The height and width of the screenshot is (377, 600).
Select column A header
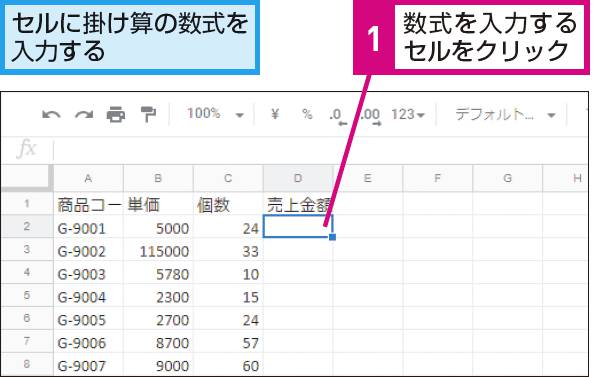click(x=88, y=178)
